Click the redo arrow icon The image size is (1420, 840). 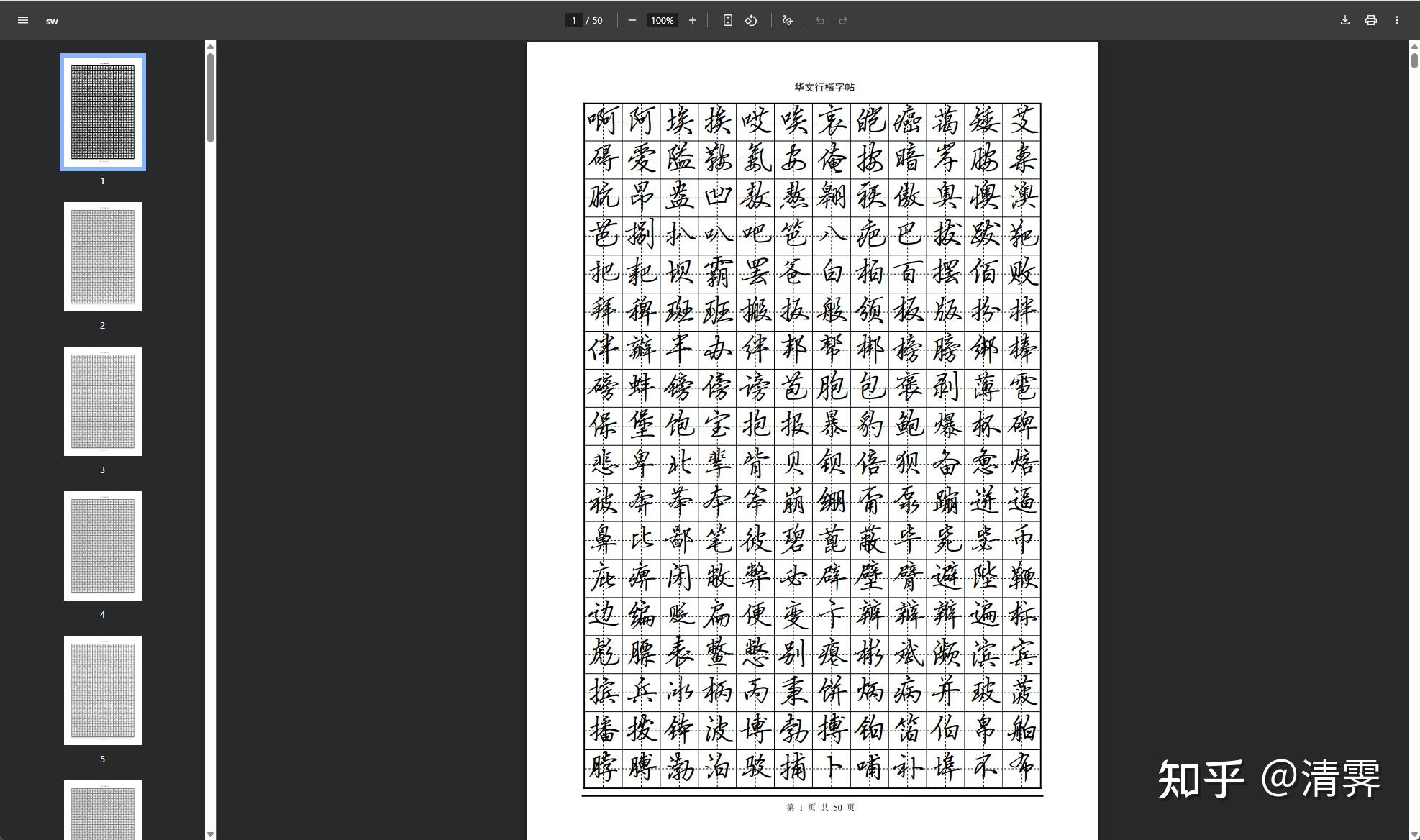pos(843,20)
